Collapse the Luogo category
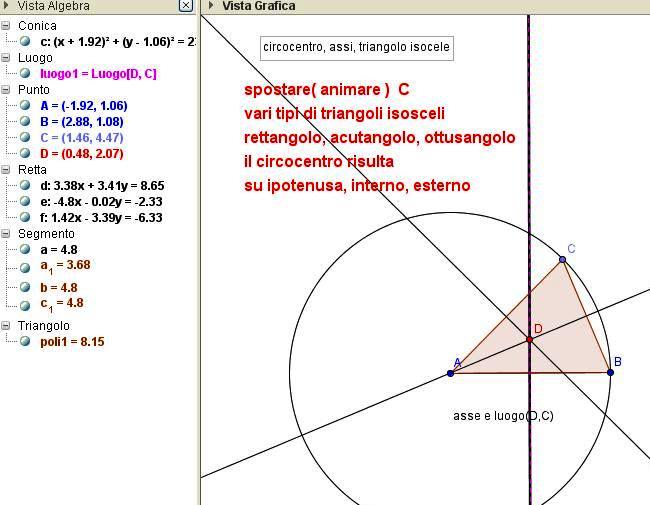650x505 pixels. tap(5, 58)
